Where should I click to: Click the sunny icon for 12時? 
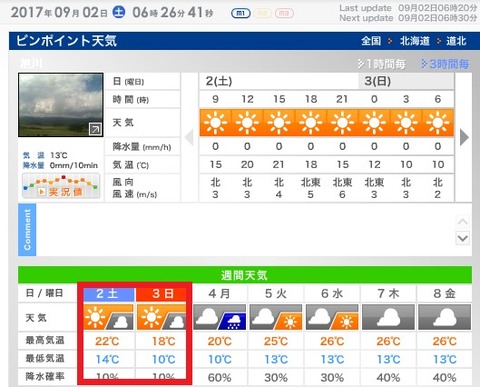247,122
